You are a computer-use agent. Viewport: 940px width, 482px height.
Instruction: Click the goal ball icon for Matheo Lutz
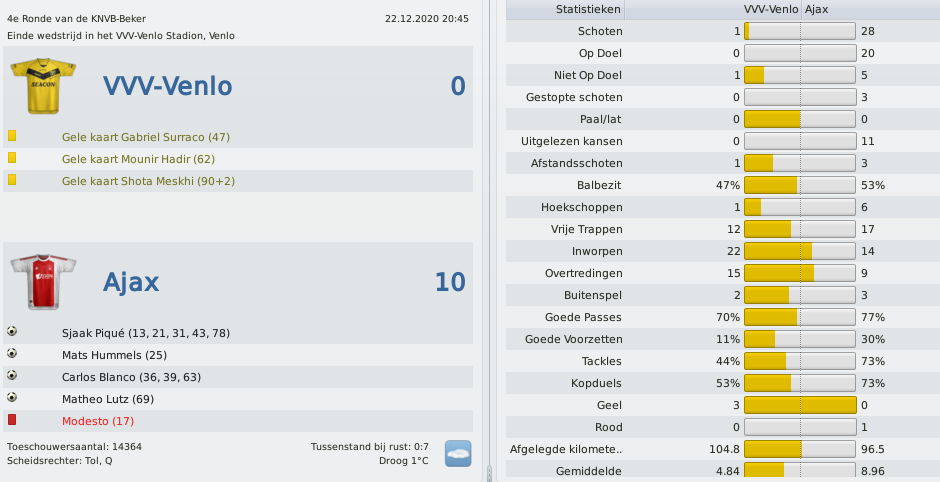click(x=12, y=397)
